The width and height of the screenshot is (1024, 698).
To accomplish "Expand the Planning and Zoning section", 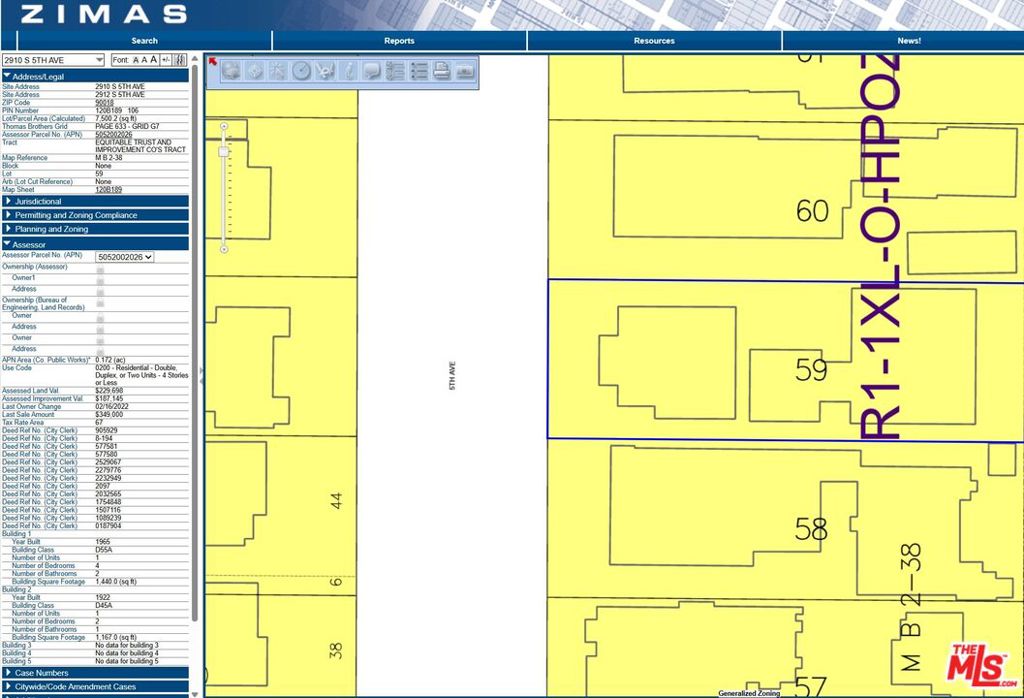I will pos(51,229).
